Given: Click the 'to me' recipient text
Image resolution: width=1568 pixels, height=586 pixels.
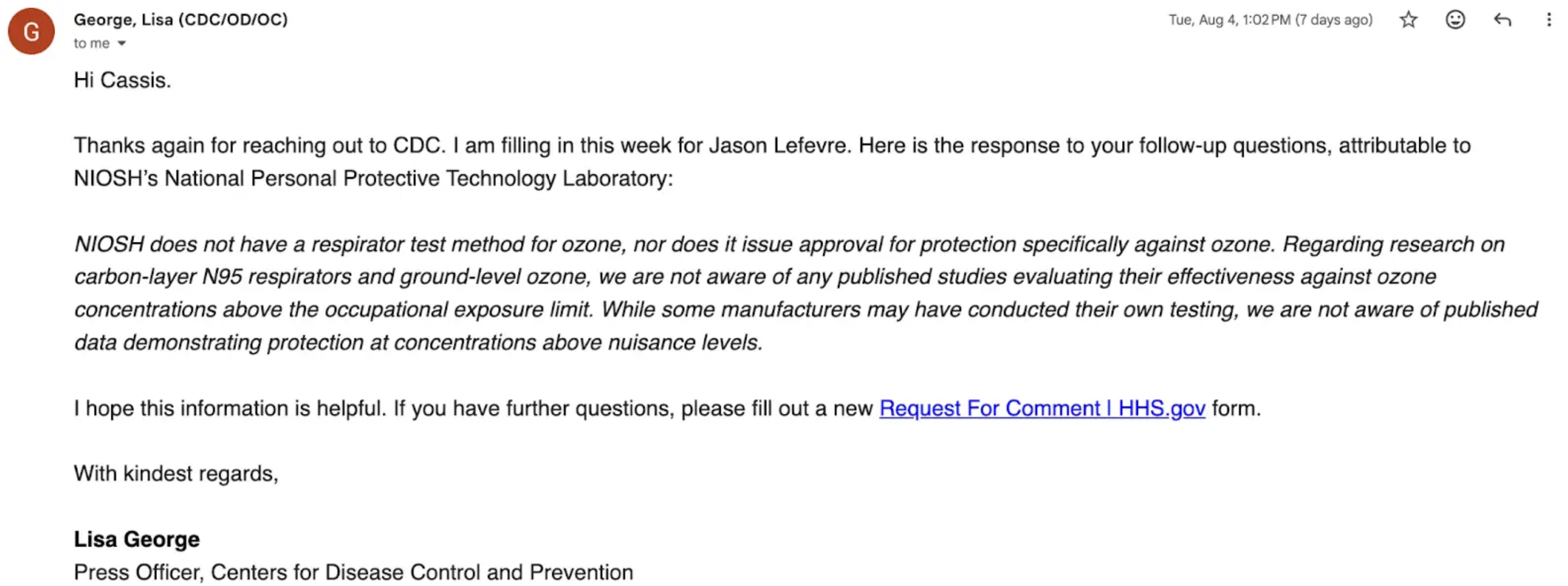Looking at the screenshot, I should [x=91, y=43].
